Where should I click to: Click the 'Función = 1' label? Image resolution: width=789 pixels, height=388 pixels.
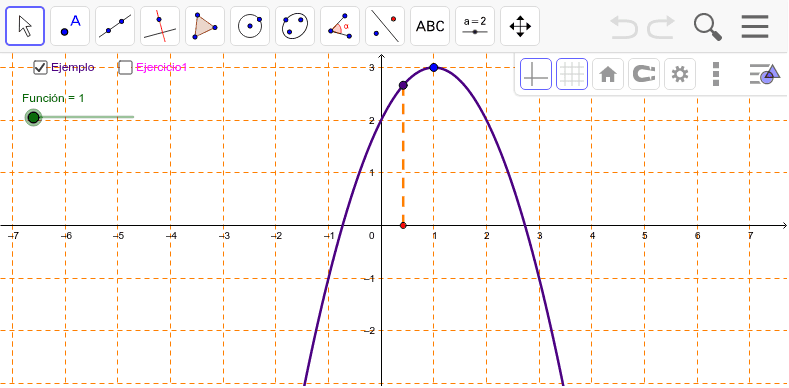[x=53, y=98]
